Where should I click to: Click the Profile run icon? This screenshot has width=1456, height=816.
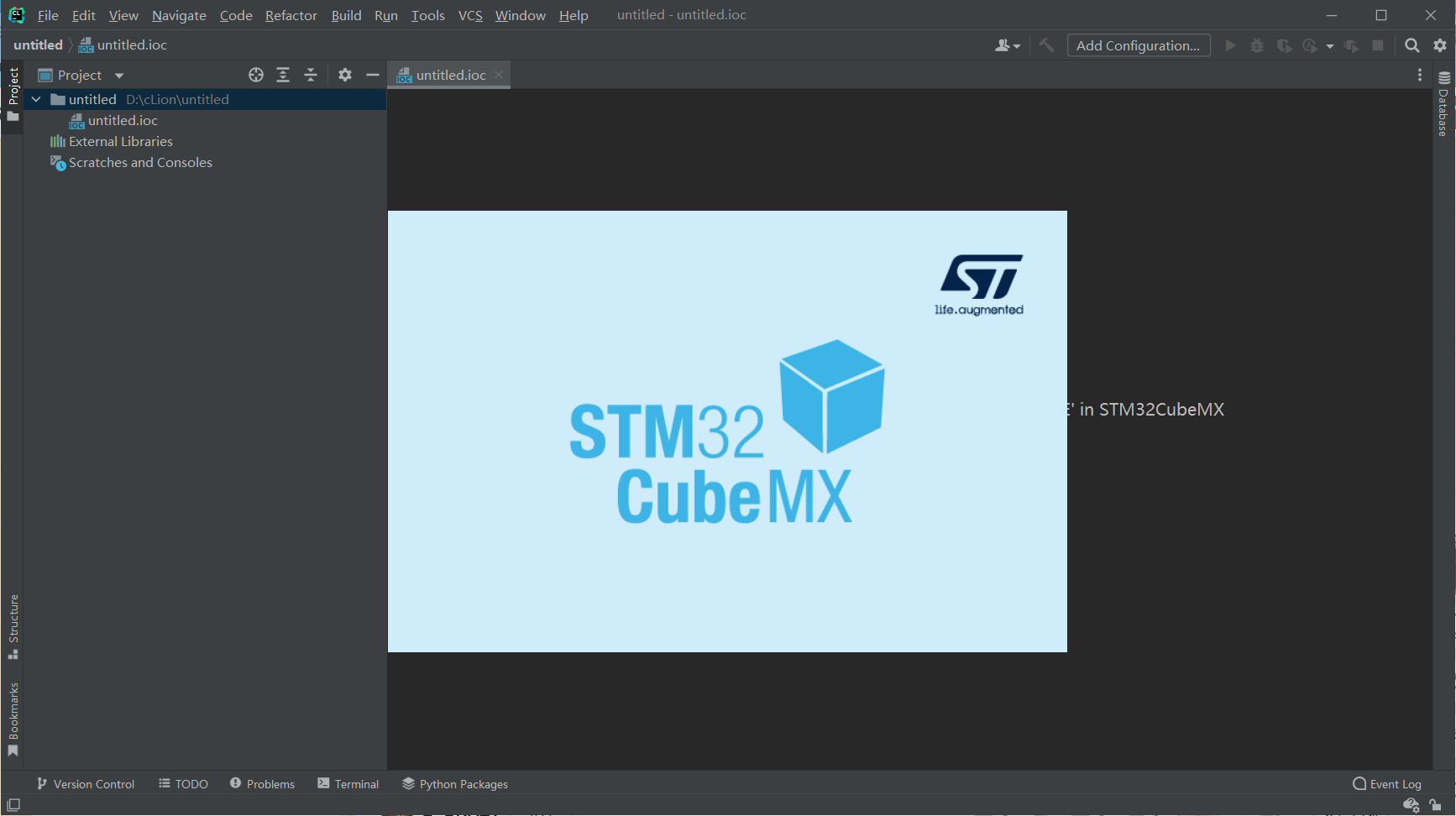coord(1310,45)
